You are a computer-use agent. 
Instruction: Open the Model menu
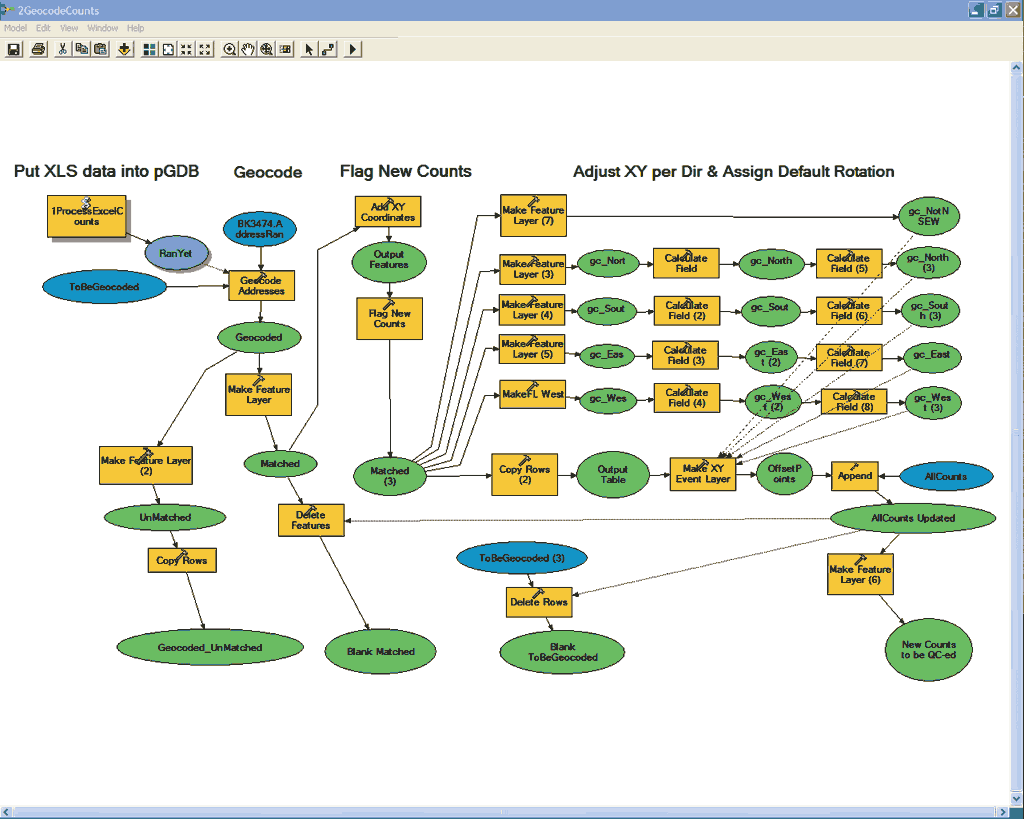click(15, 28)
